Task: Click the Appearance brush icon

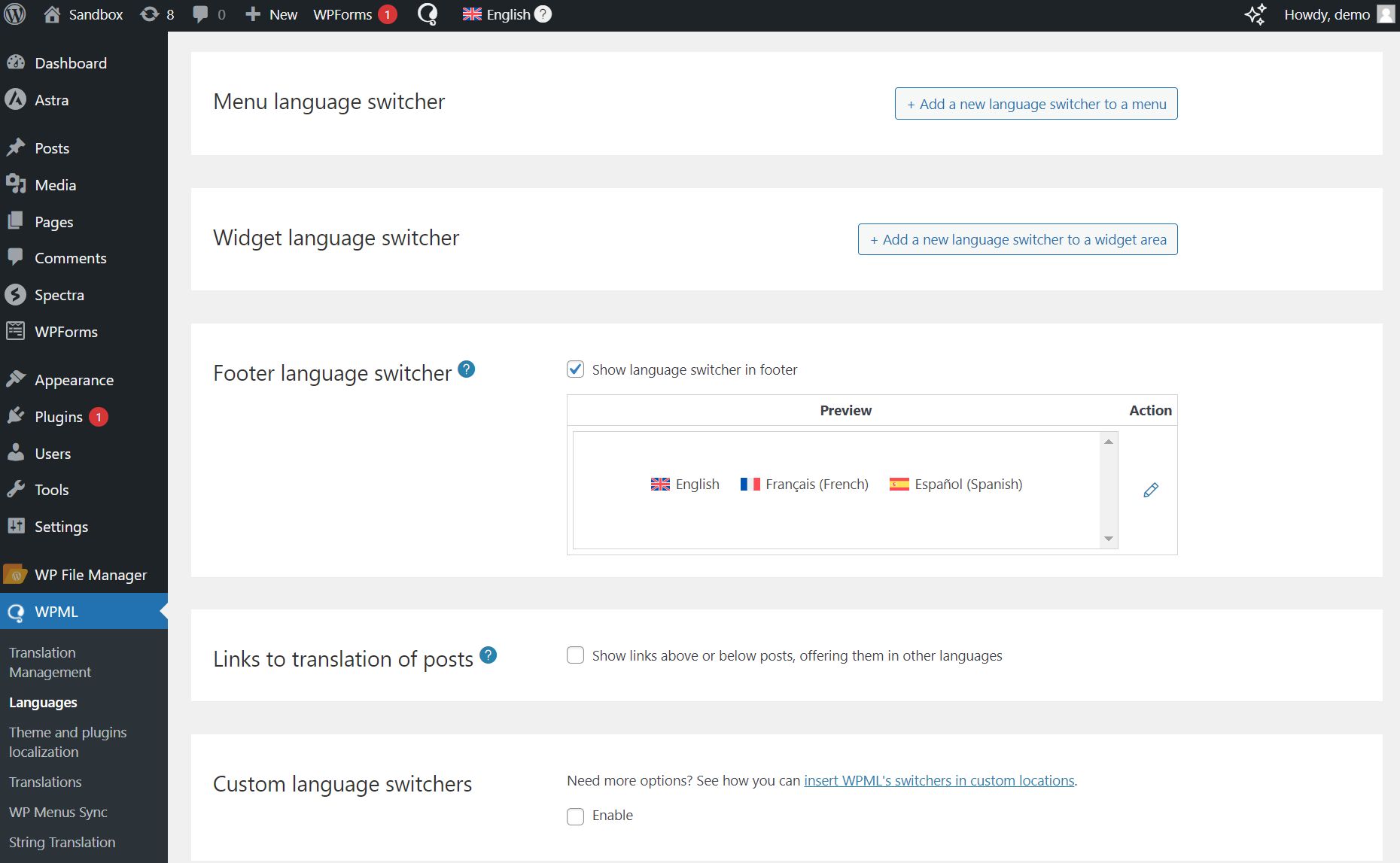Action: [16, 379]
